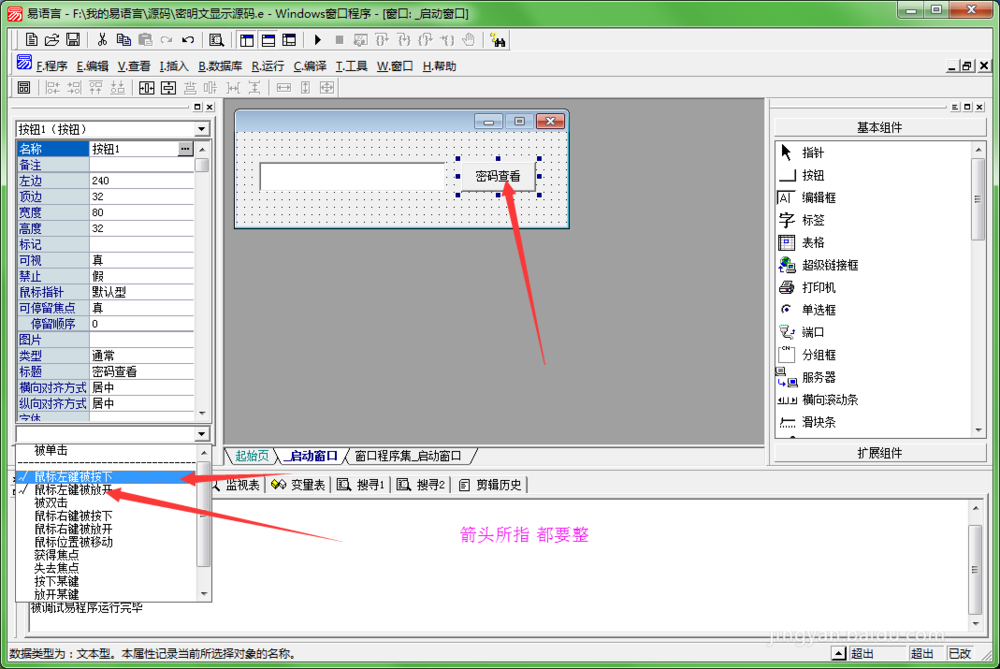Open the 按钮1 component selector dropdown
The image size is (1000, 669).
point(202,130)
